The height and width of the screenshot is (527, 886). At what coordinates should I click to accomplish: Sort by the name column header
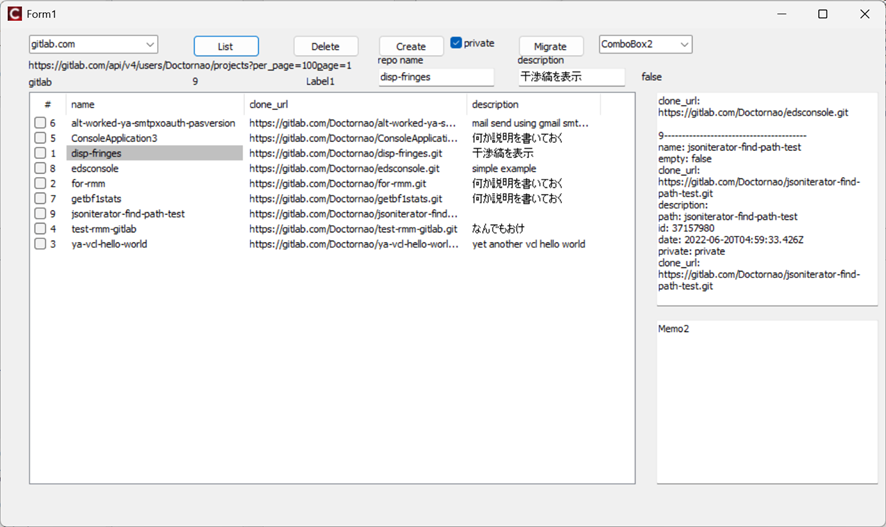pyautogui.click(x=155, y=104)
